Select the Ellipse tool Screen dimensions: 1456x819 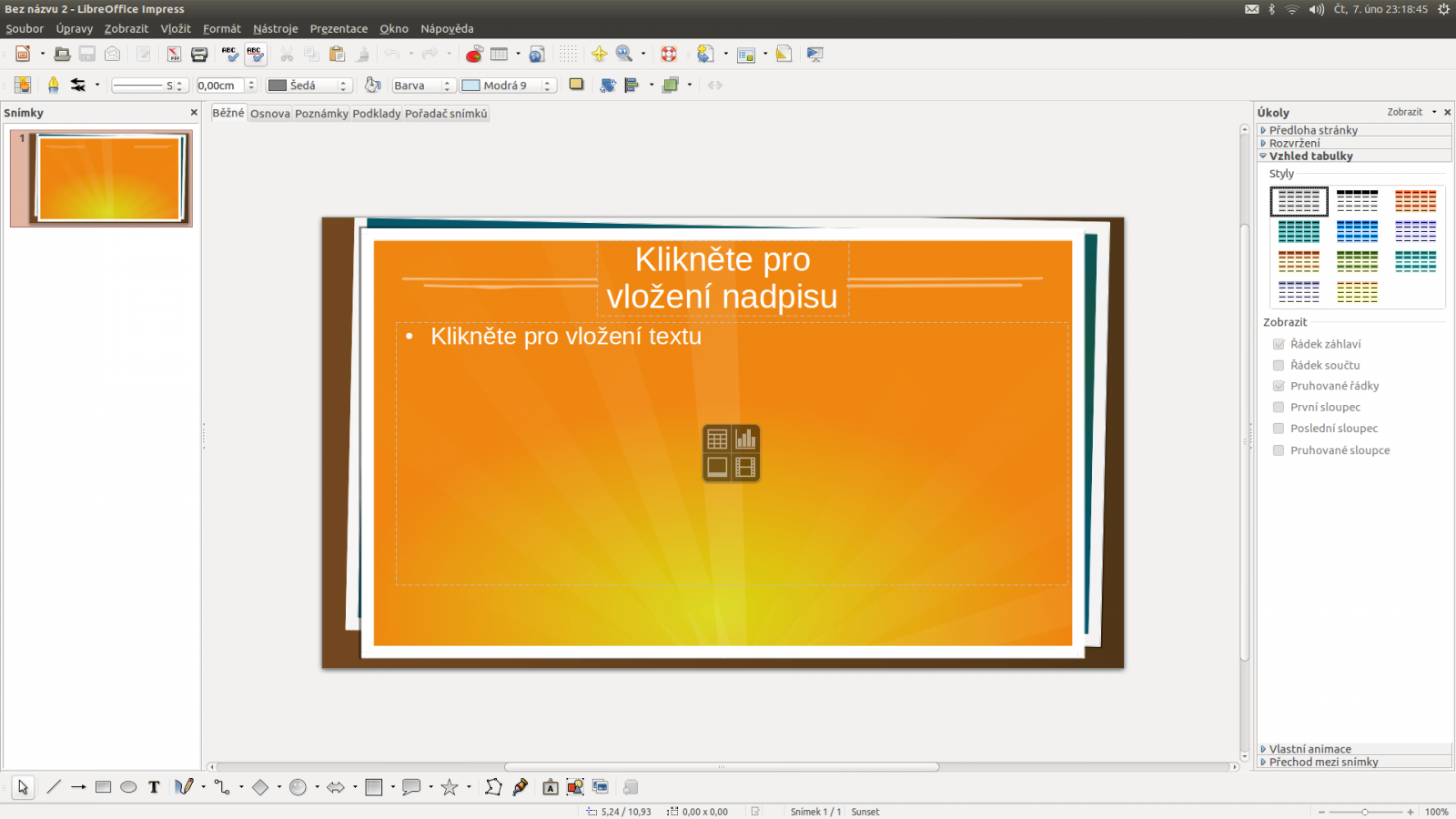click(x=130, y=787)
